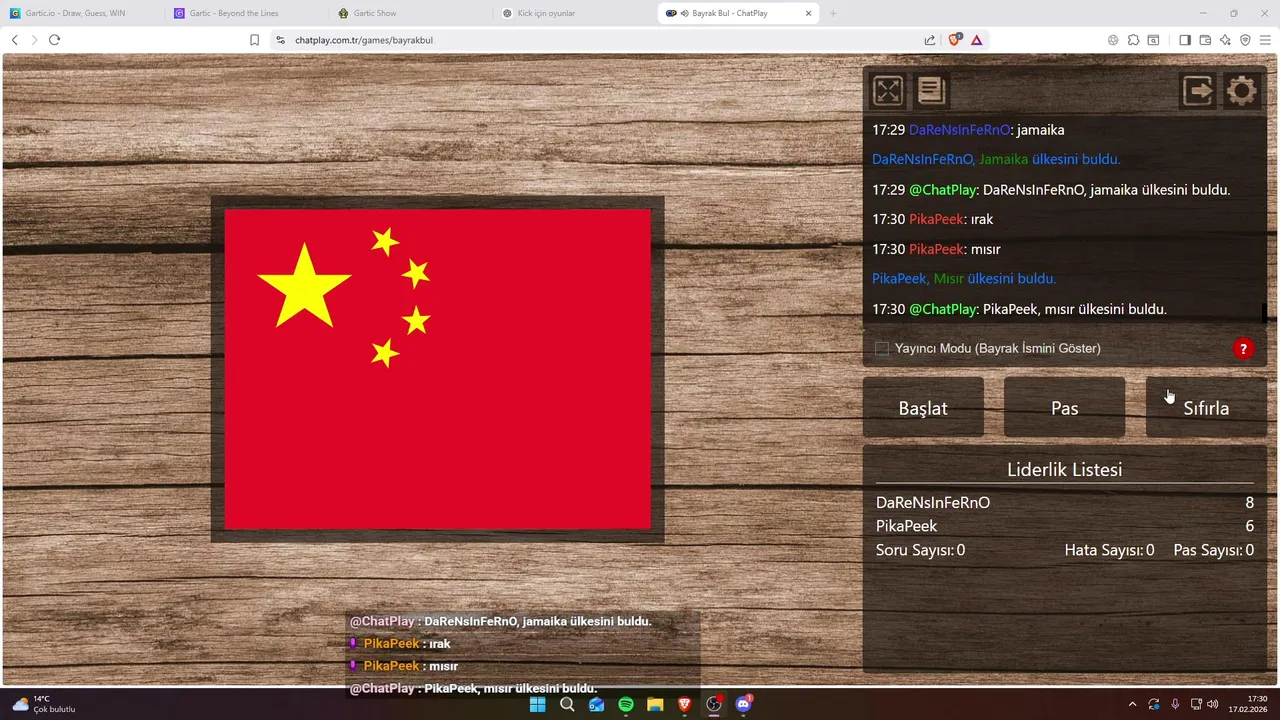Go back in browser history
The height and width of the screenshot is (720, 1280).
14,40
